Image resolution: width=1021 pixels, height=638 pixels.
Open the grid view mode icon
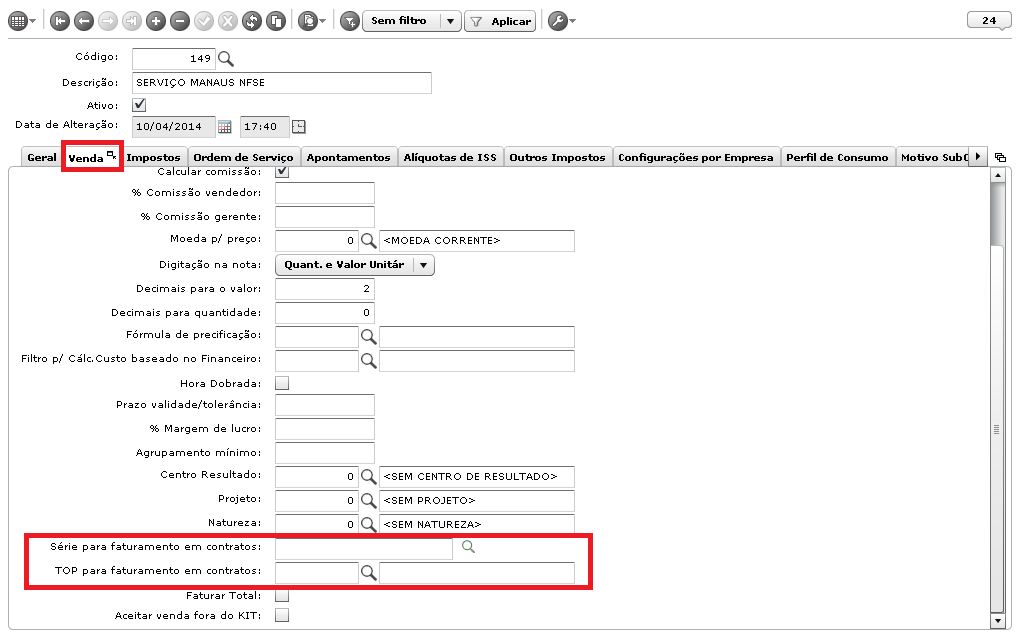pos(18,21)
